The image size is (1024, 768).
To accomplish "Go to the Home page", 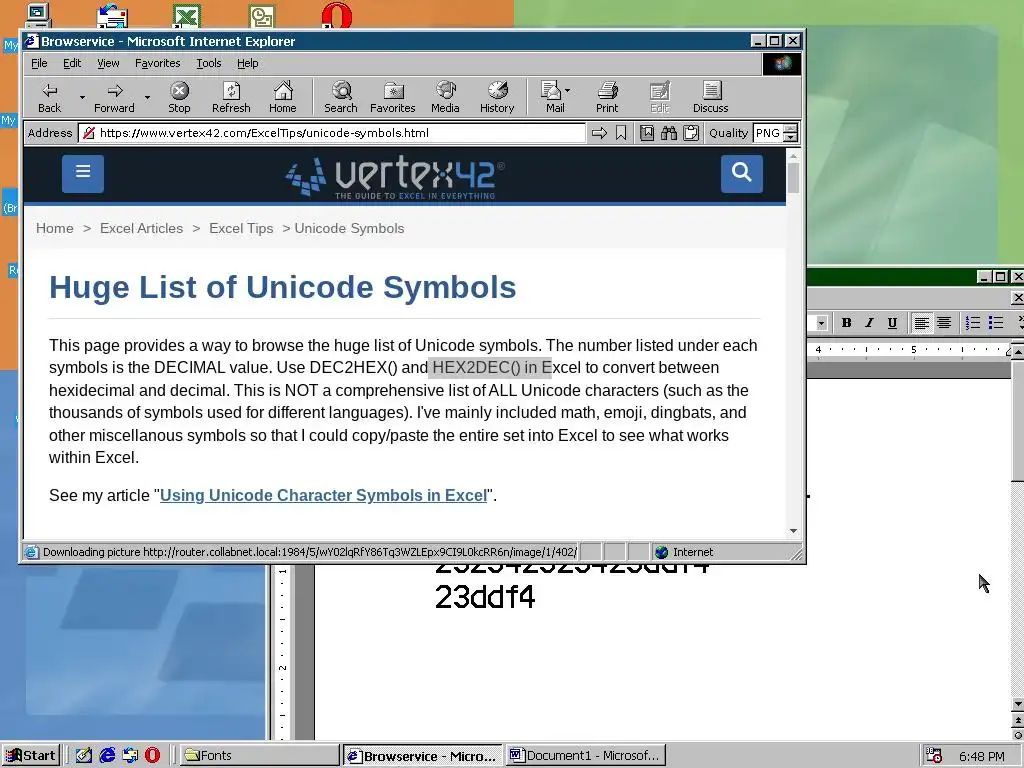I will pyautogui.click(x=283, y=97).
